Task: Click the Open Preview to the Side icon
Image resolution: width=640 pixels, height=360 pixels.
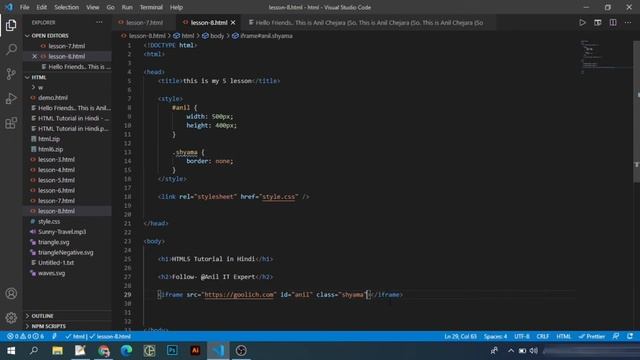Action: pos(598,22)
